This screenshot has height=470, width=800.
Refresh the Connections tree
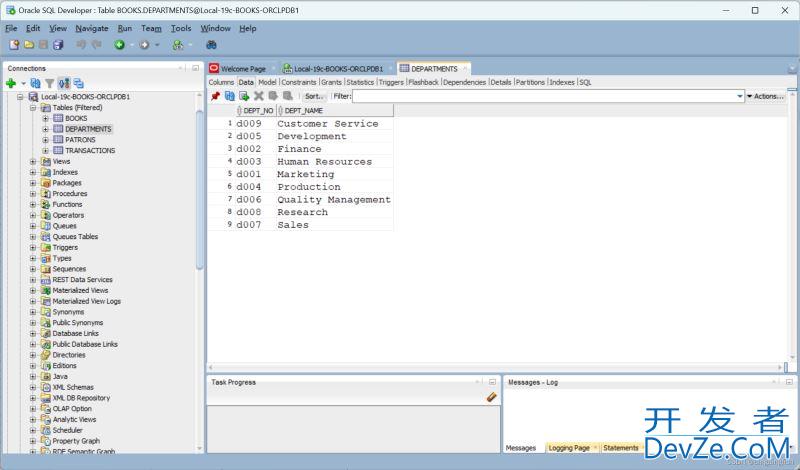click(x=35, y=83)
